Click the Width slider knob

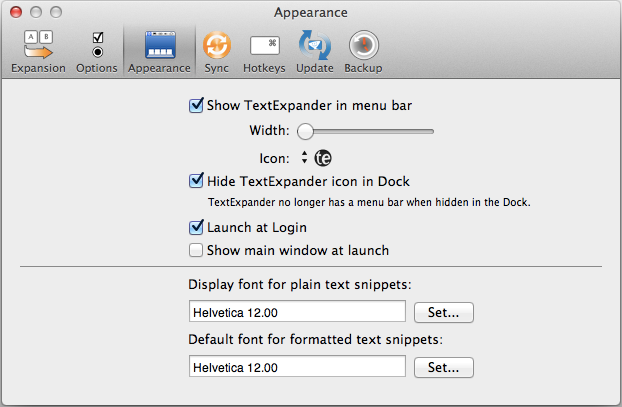point(305,131)
